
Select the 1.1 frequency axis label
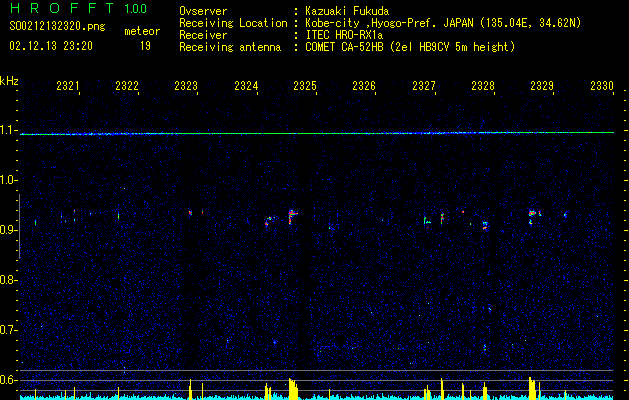pyautogui.click(x=9, y=131)
